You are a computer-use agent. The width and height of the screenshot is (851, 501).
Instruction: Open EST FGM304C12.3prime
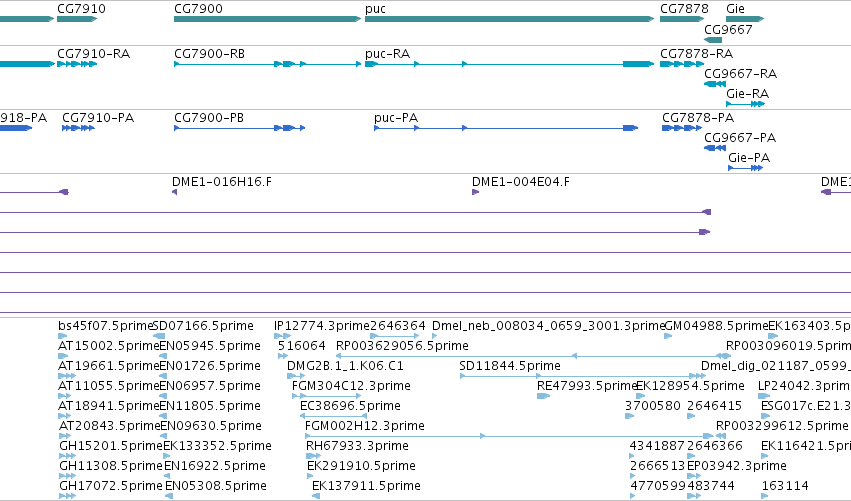point(351,386)
